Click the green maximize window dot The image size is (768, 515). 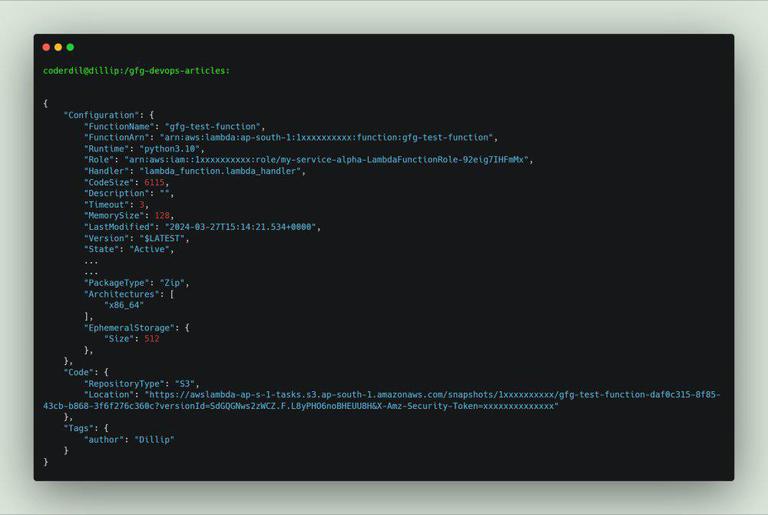(70, 47)
